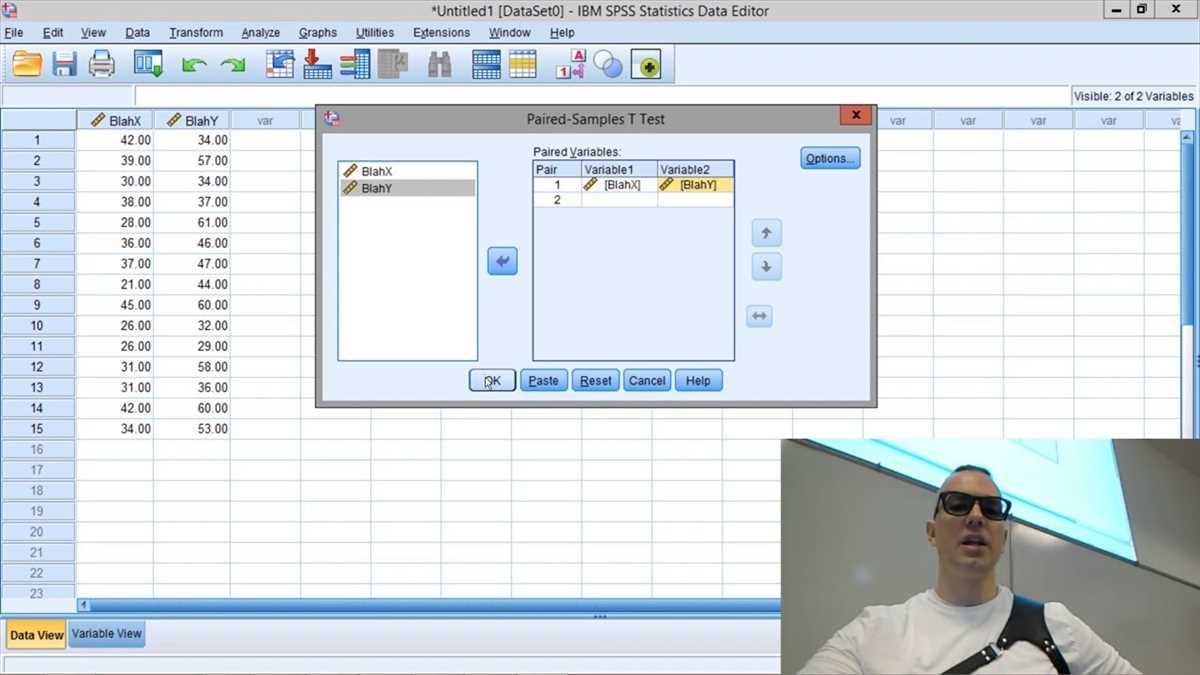This screenshot has height=675, width=1200.
Task: Click the BlahY cell value 61.00
Action: tap(192, 222)
